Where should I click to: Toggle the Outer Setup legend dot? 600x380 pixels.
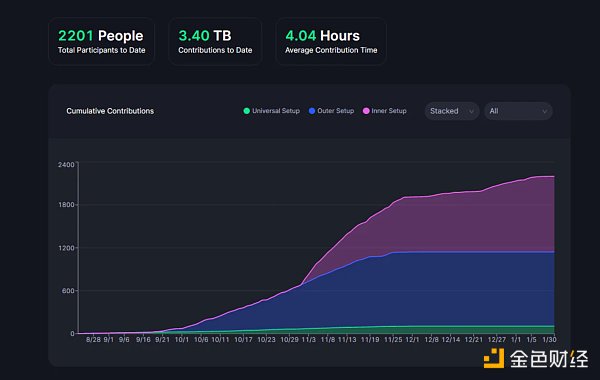point(312,111)
